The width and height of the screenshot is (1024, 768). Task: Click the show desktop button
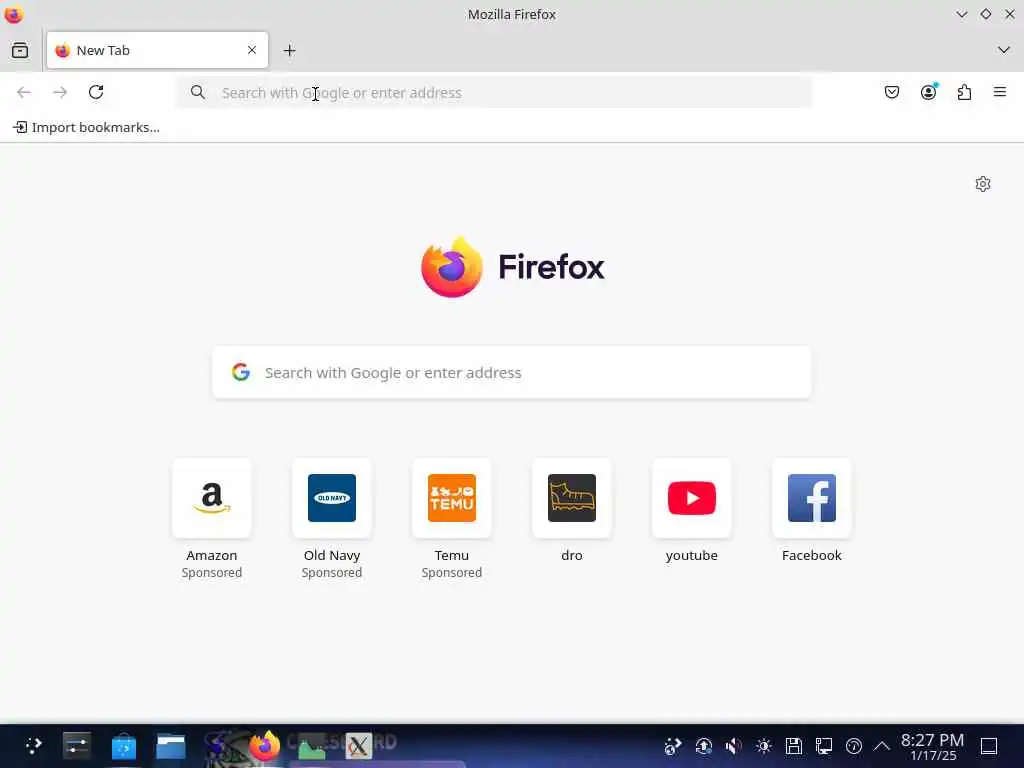pos(989,746)
